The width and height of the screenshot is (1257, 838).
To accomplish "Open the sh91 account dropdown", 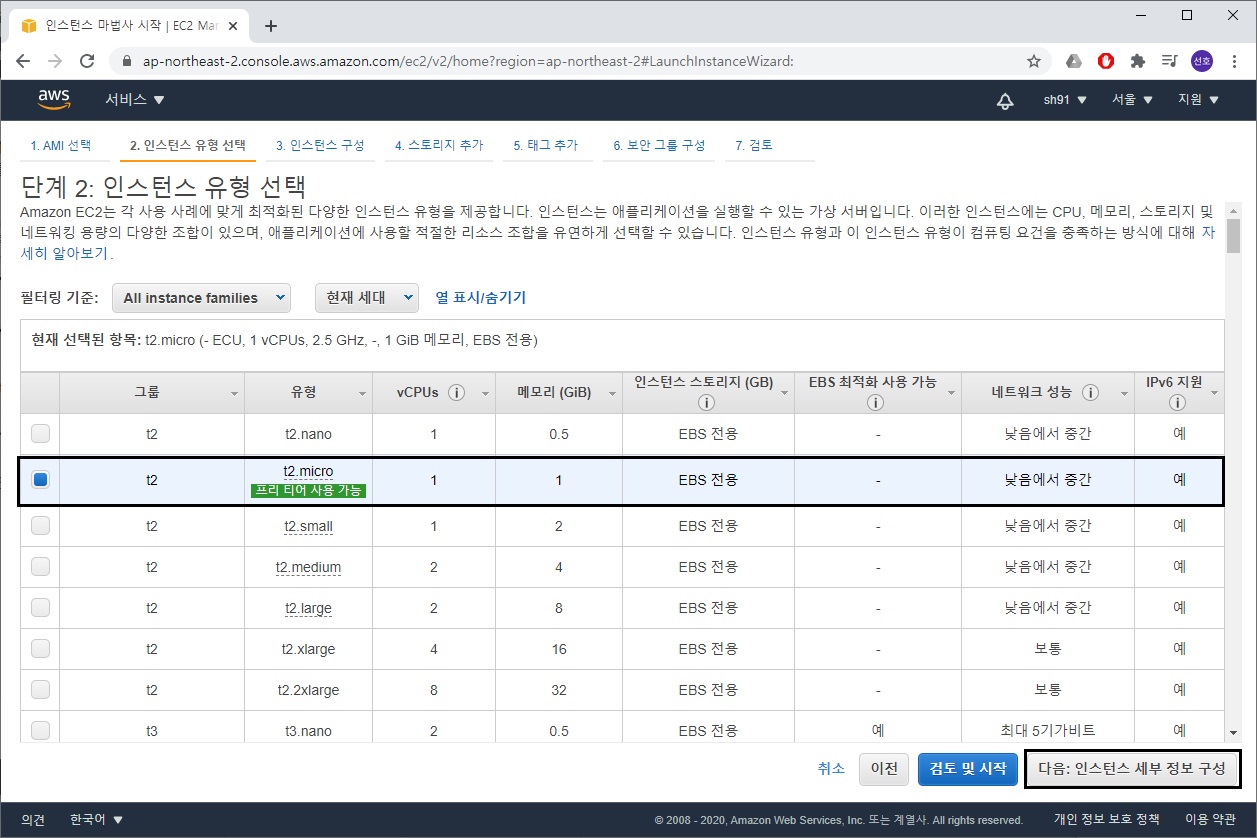I will click(1065, 100).
